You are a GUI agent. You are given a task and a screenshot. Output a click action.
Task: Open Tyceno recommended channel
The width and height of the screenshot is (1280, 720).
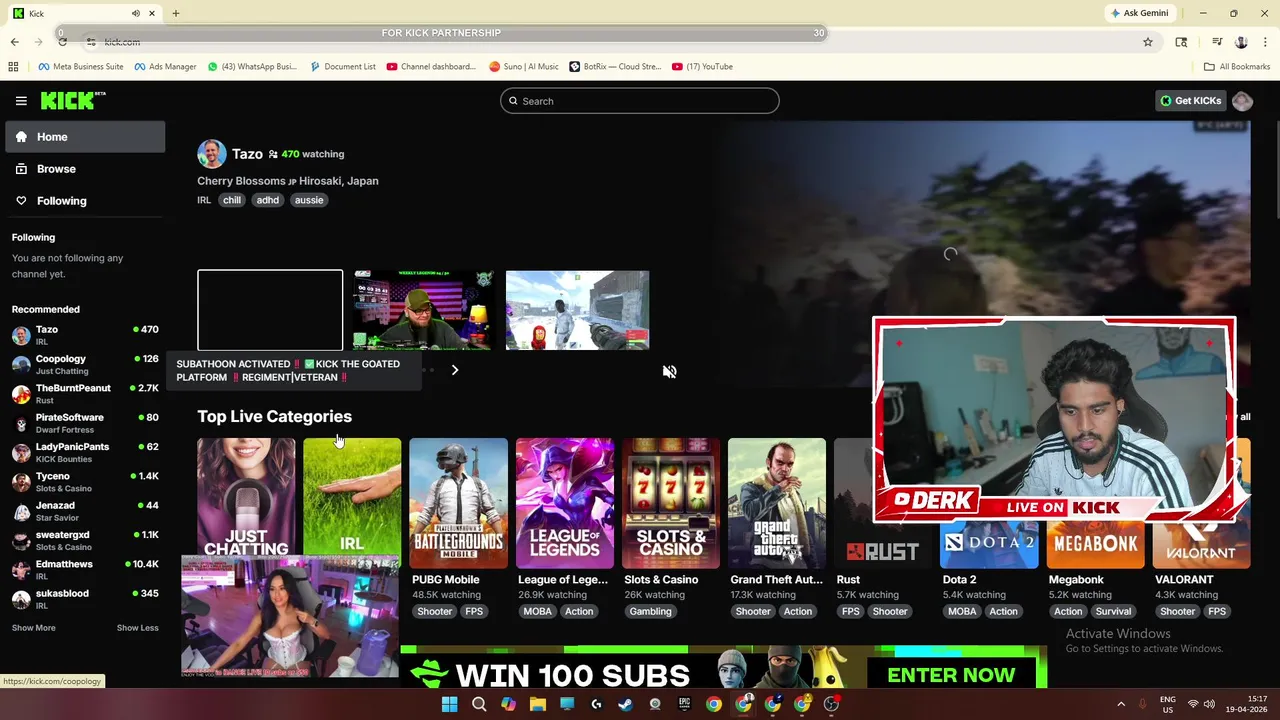point(85,482)
